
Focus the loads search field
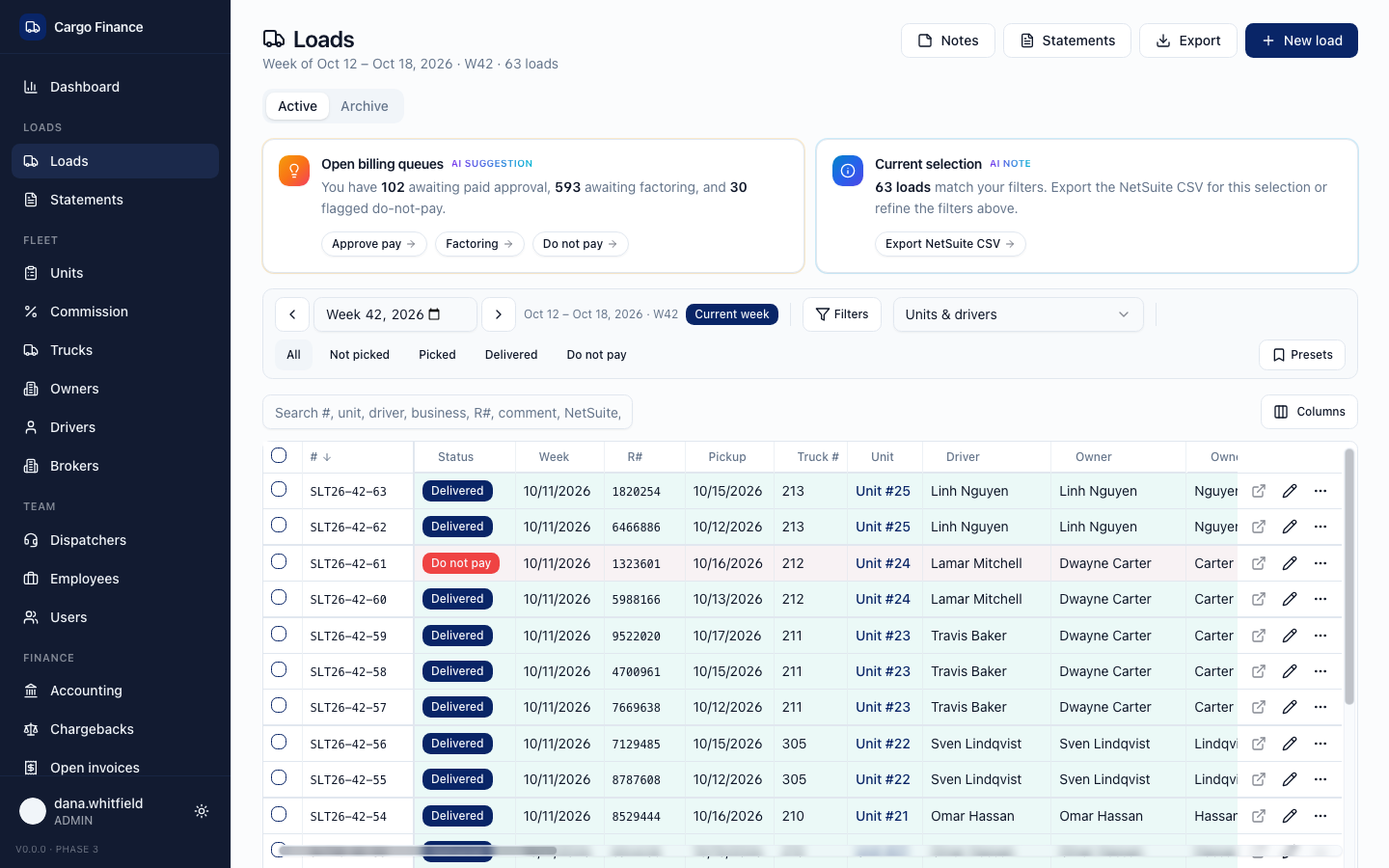448,413
